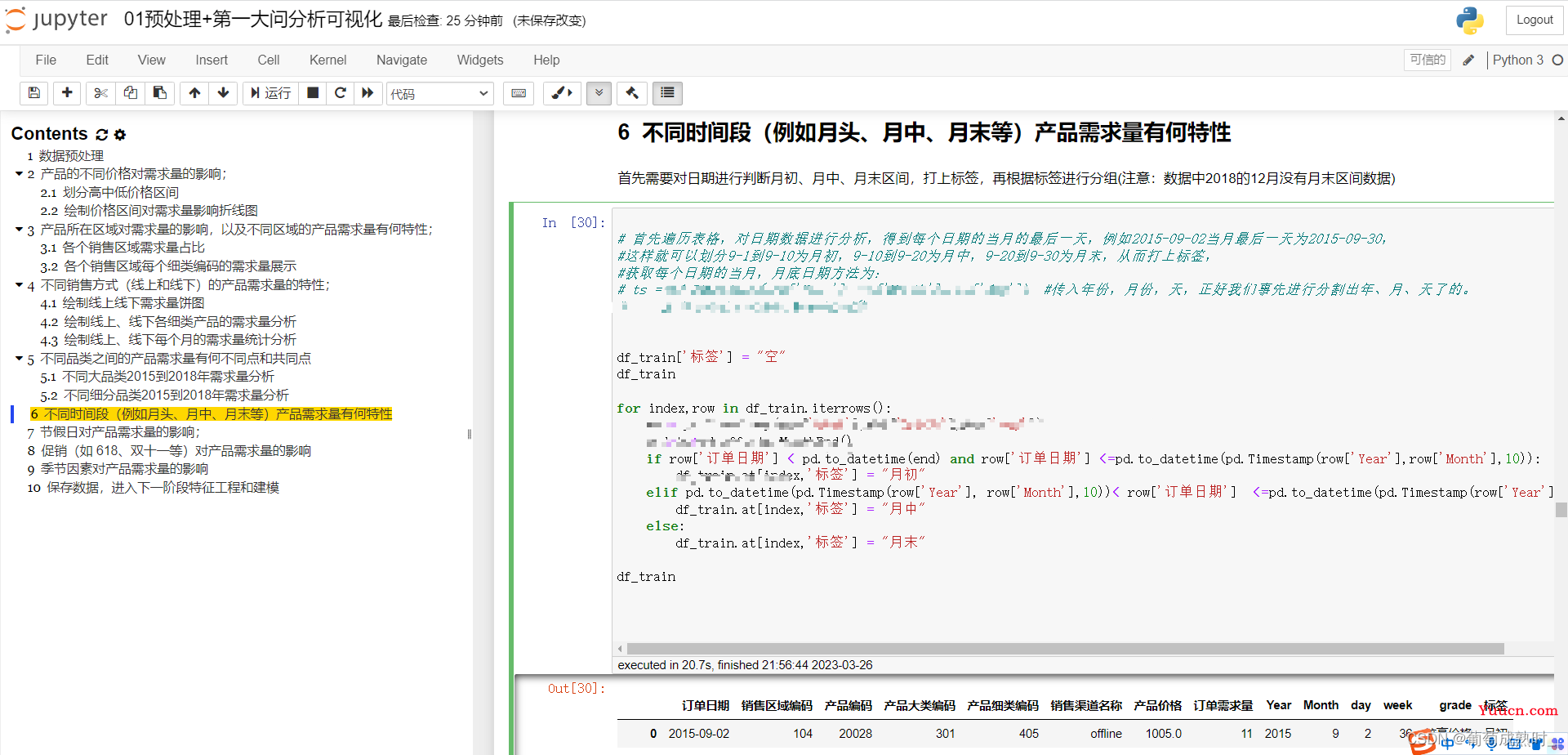The width and height of the screenshot is (1568, 755).
Task: Click horizontal scrollbar of code cell
Action: pyautogui.click(x=1066, y=649)
